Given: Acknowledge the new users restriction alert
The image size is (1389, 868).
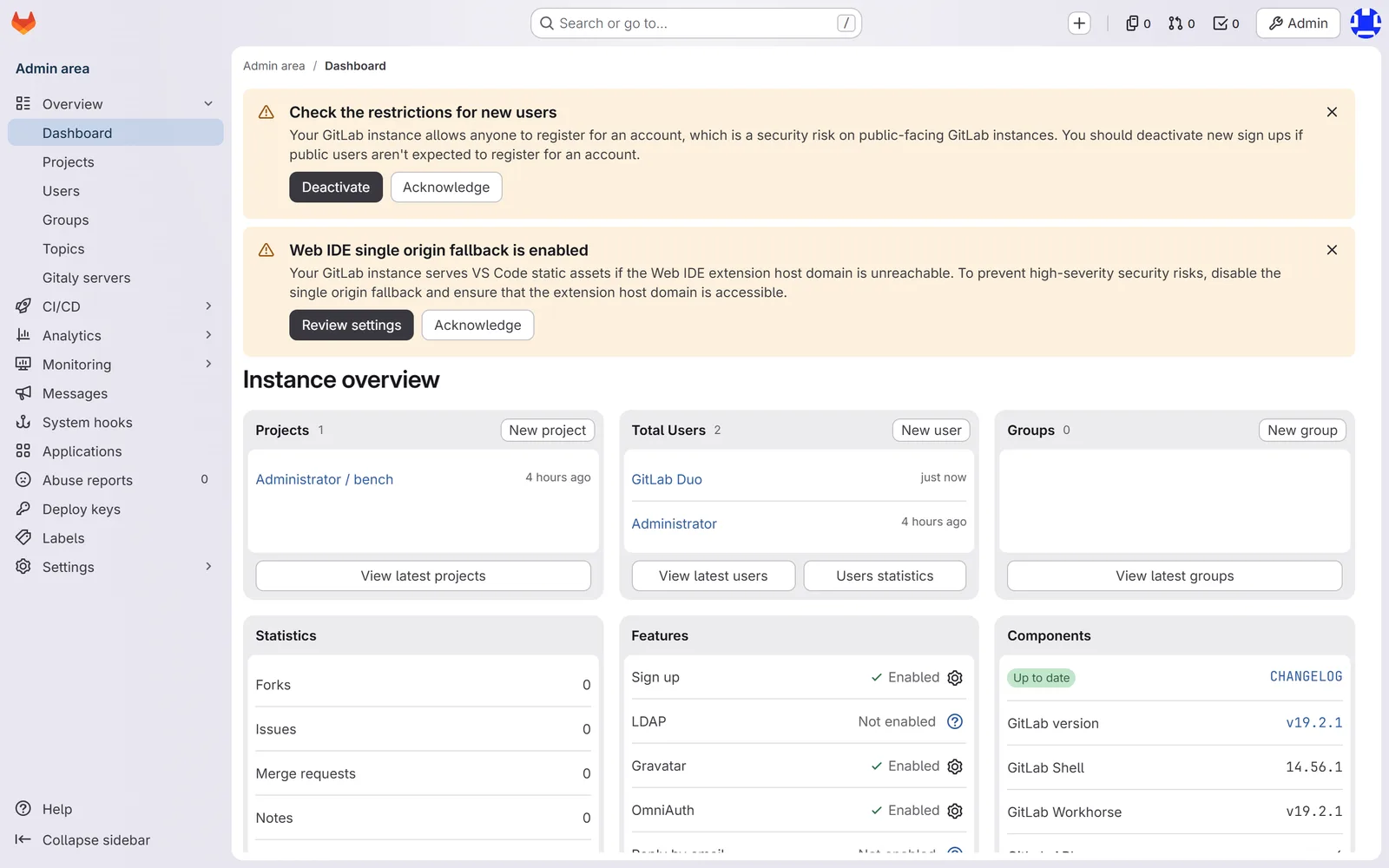Looking at the screenshot, I should click(446, 187).
